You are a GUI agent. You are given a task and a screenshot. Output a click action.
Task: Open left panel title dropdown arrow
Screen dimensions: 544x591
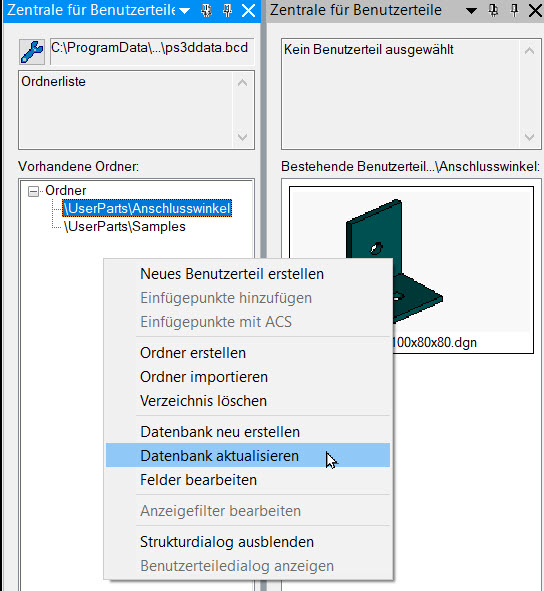pyautogui.click(x=184, y=11)
